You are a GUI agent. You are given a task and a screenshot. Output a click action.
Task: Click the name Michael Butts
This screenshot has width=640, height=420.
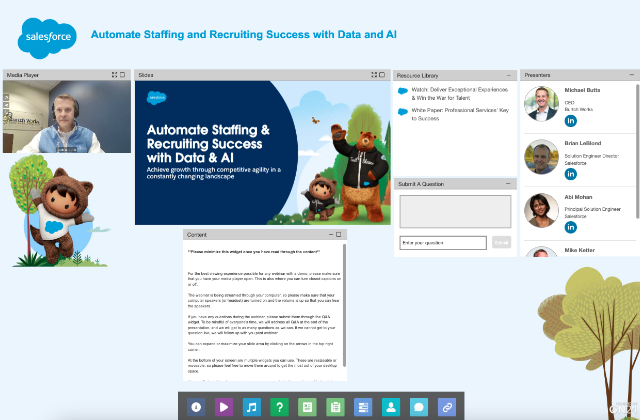tap(582, 90)
